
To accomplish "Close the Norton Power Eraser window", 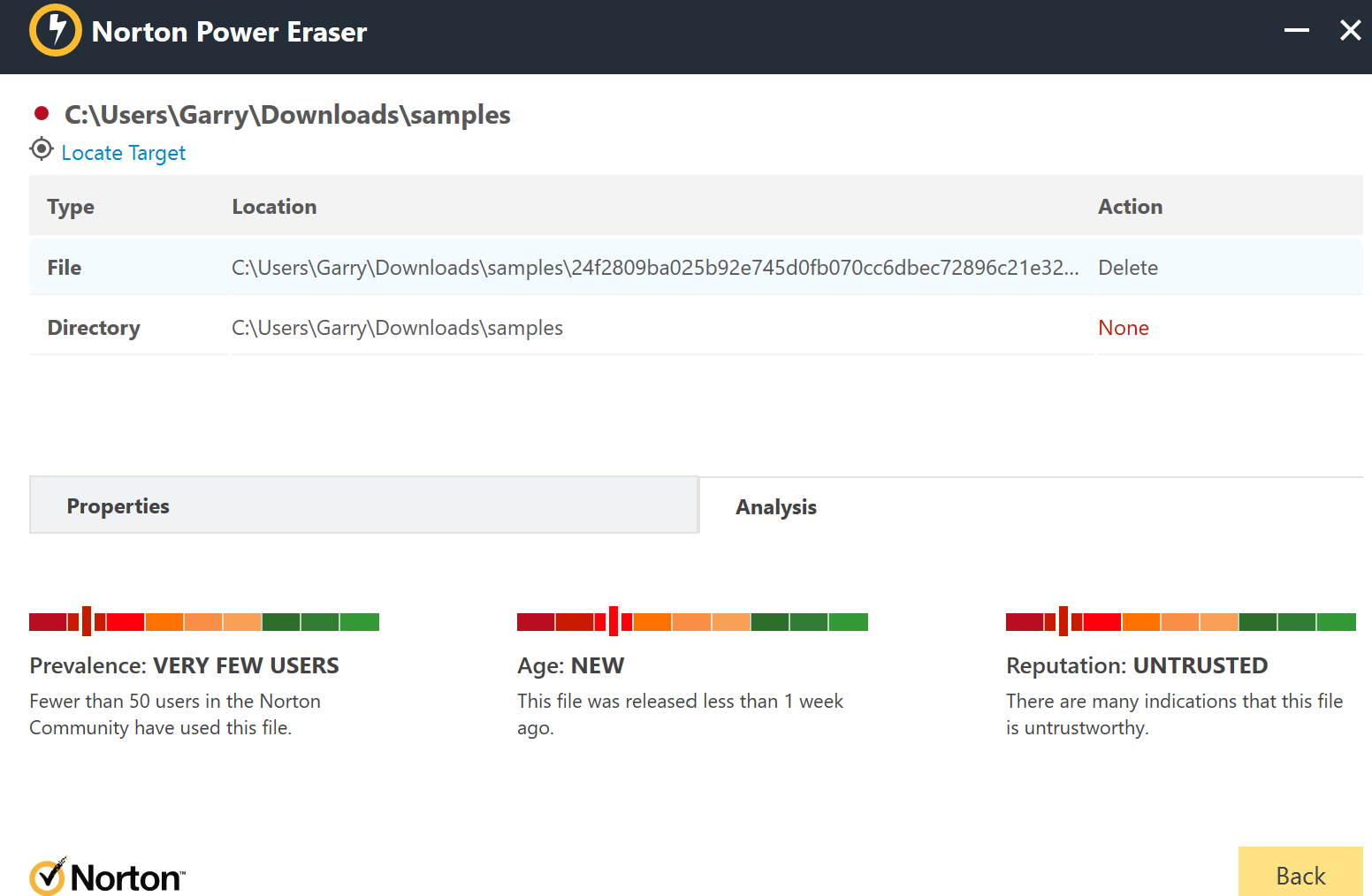I will (x=1350, y=31).
